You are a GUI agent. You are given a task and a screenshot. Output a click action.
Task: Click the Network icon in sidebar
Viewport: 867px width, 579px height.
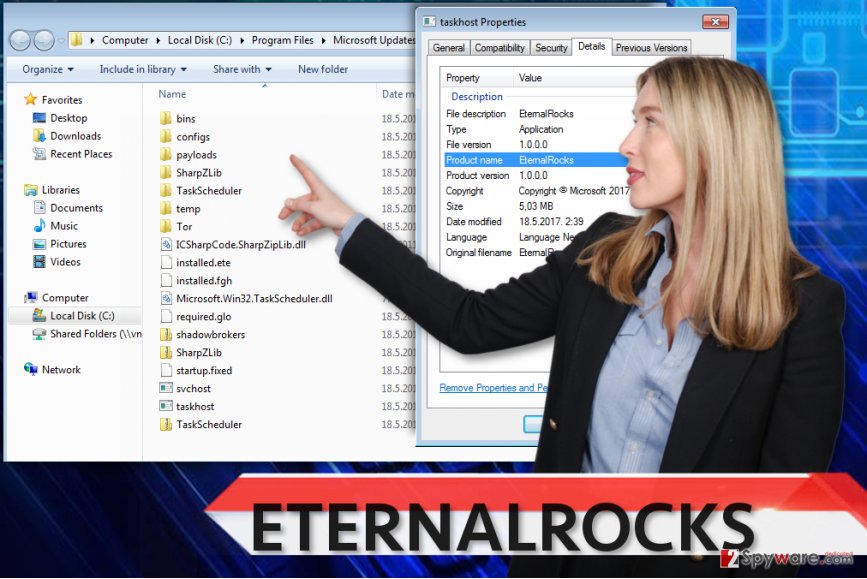[30, 369]
